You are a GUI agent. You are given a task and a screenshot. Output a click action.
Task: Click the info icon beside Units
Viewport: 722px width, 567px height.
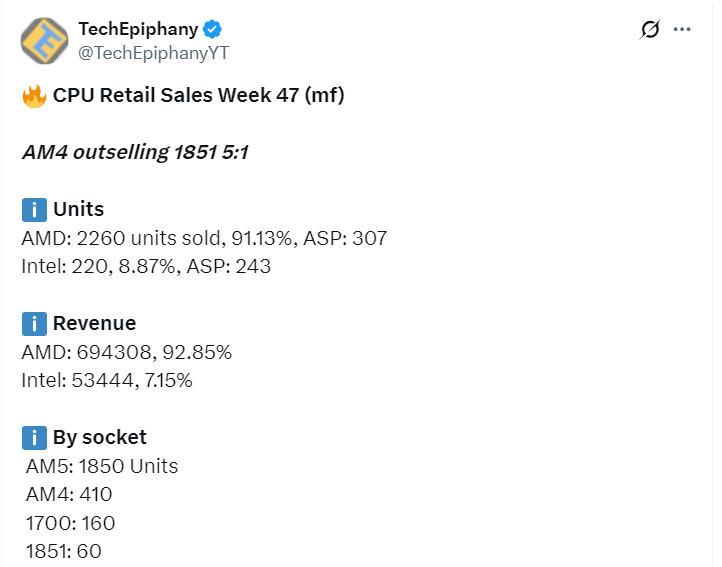coord(34,210)
